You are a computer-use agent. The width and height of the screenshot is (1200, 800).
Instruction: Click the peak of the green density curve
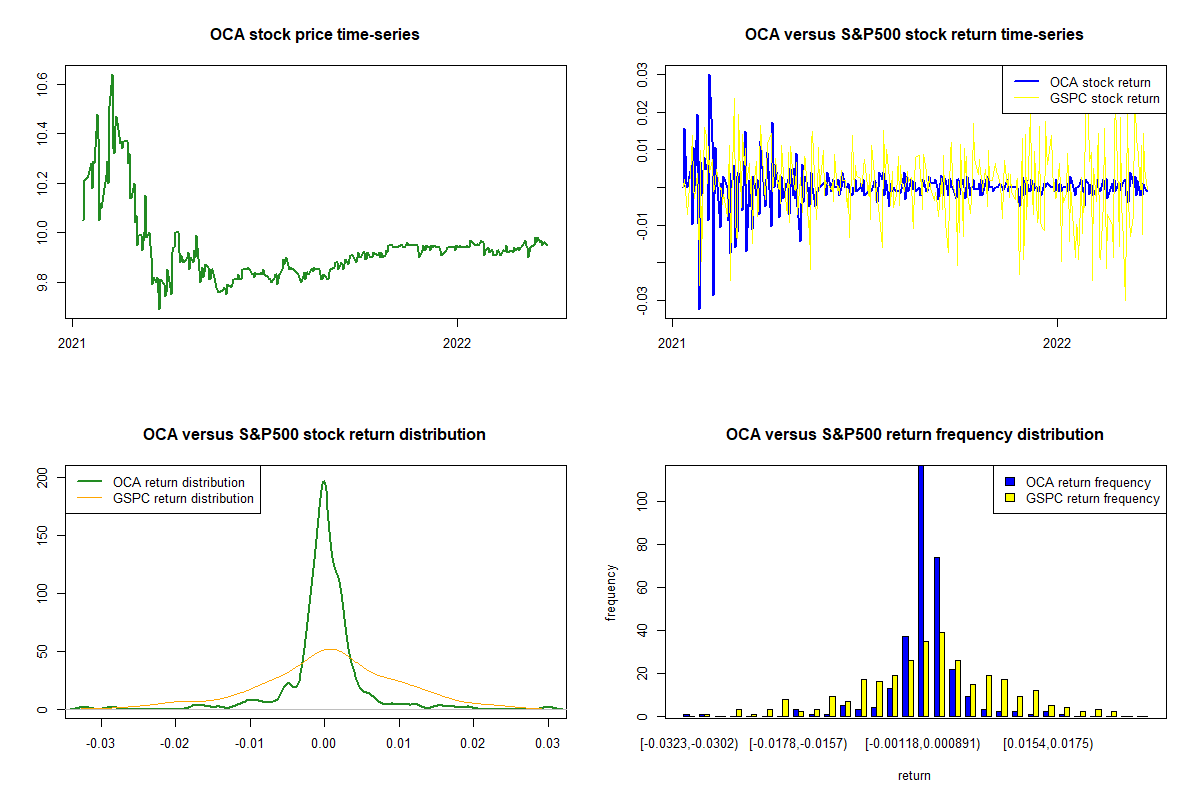click(x=323, y=482)
